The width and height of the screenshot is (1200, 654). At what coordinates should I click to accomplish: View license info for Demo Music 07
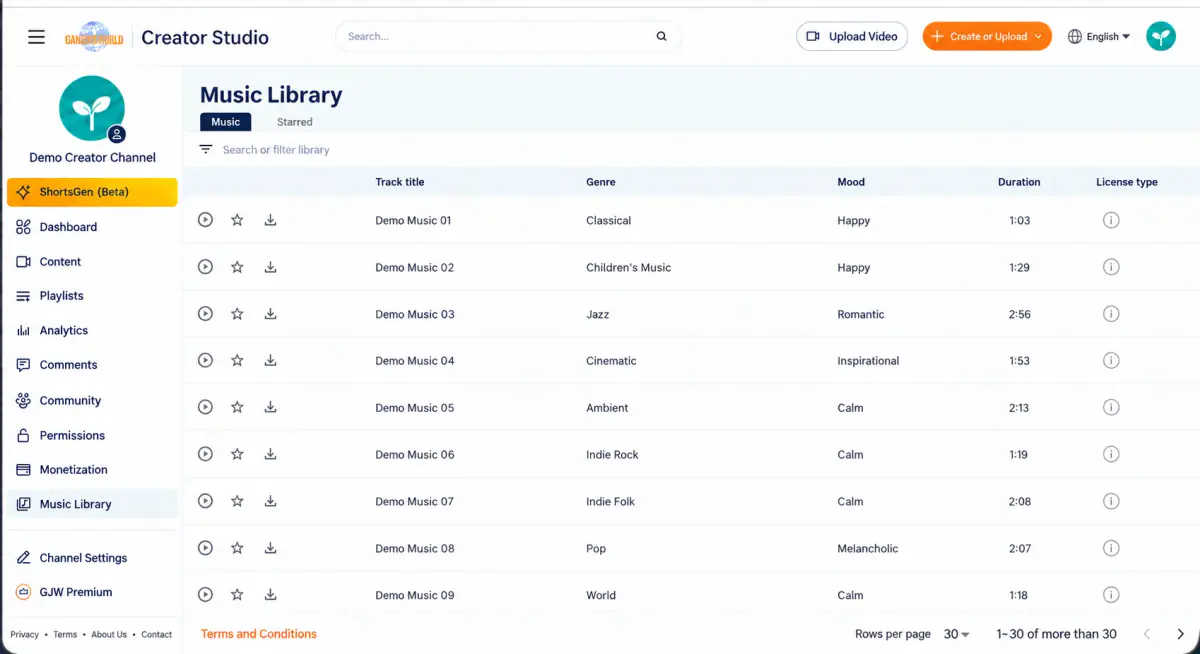(1110, 501)
